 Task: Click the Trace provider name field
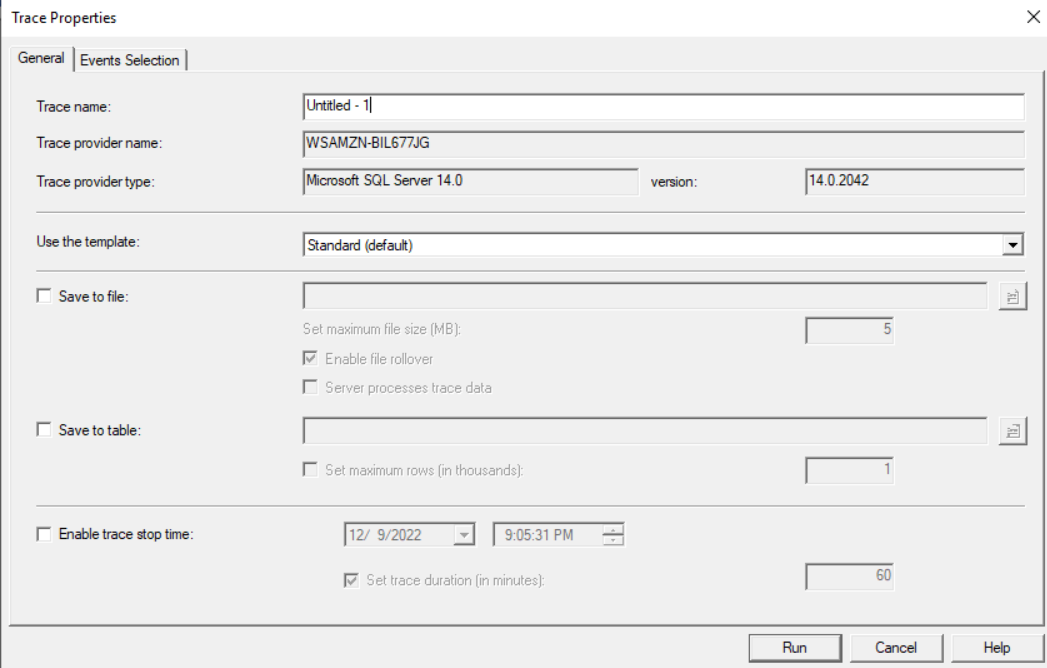(663, 144)
